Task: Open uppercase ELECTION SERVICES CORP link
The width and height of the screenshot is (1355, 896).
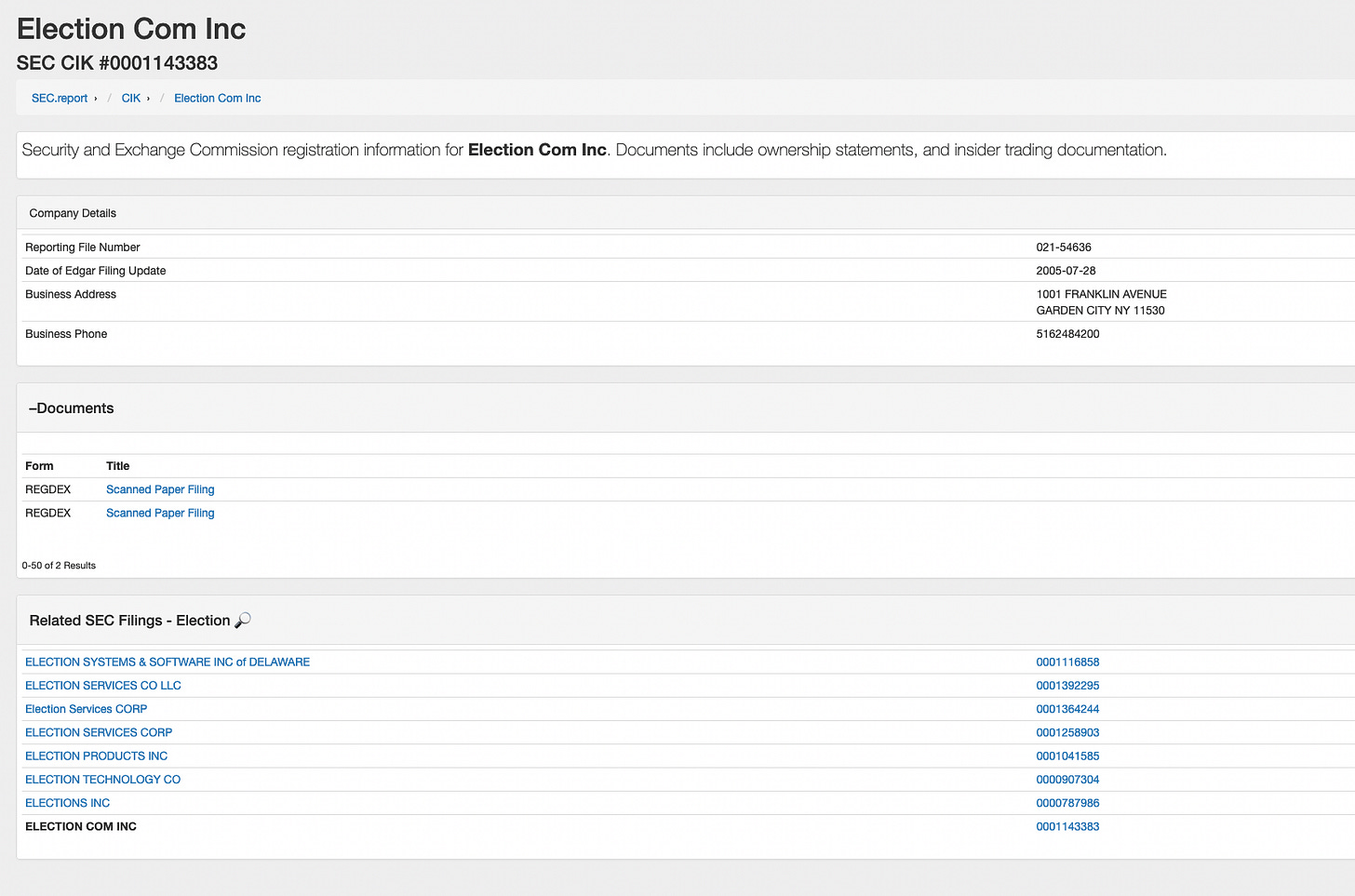Action: (99, 732)
